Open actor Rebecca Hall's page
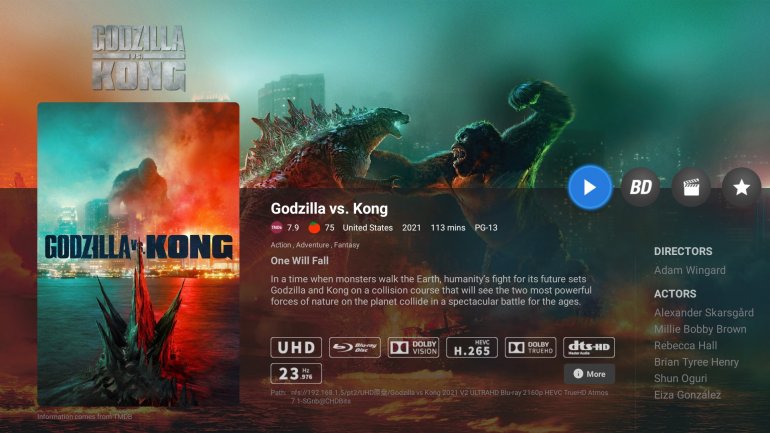Screen dimensions: 770x433 (686, 346)
